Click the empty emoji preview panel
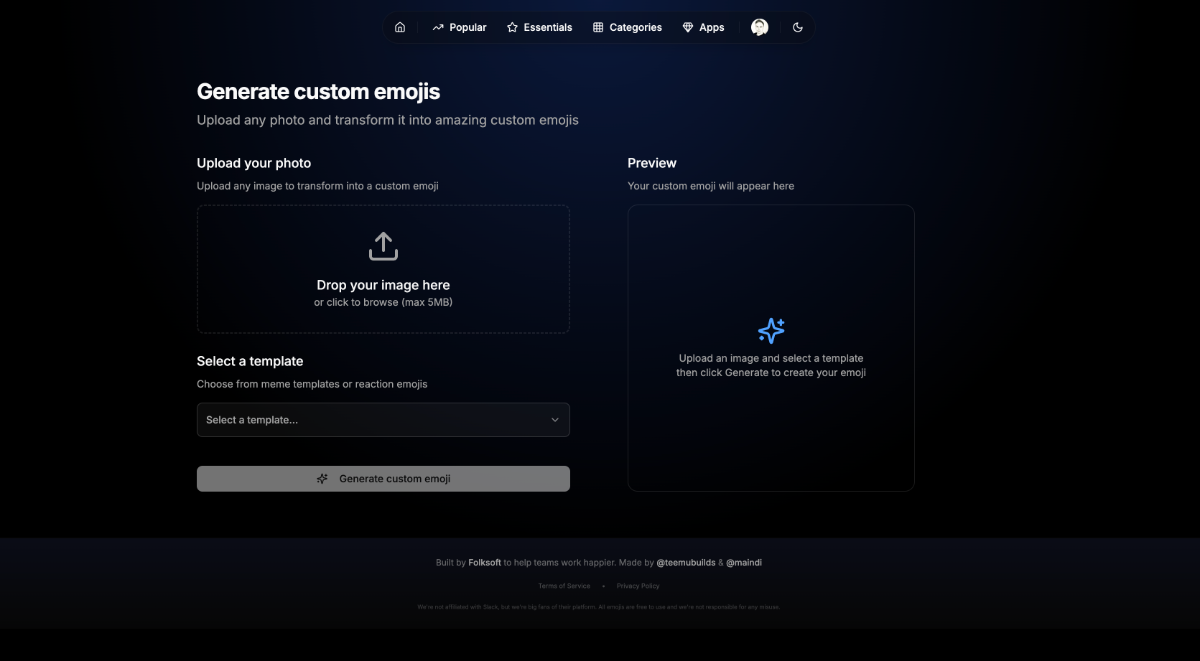Screen dimensions: 1200x661 (x=771, y=440)
